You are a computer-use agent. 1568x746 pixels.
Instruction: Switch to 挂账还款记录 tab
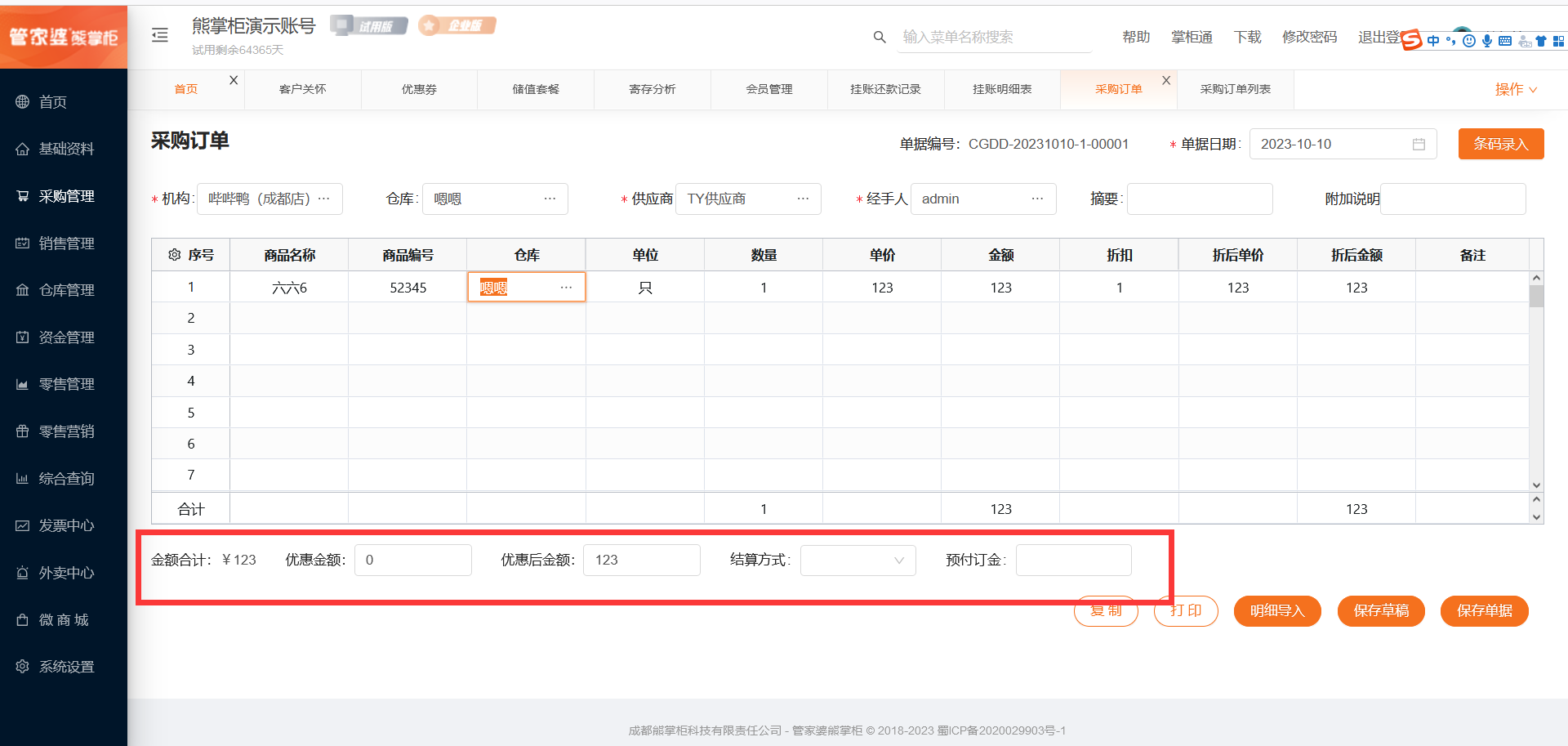[886, 89]
